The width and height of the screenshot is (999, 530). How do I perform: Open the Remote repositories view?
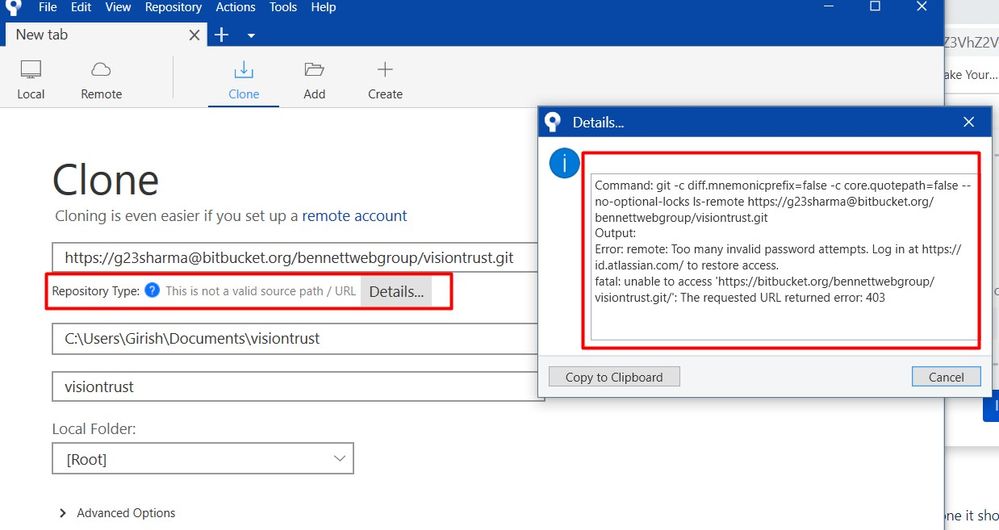[101, 80]
